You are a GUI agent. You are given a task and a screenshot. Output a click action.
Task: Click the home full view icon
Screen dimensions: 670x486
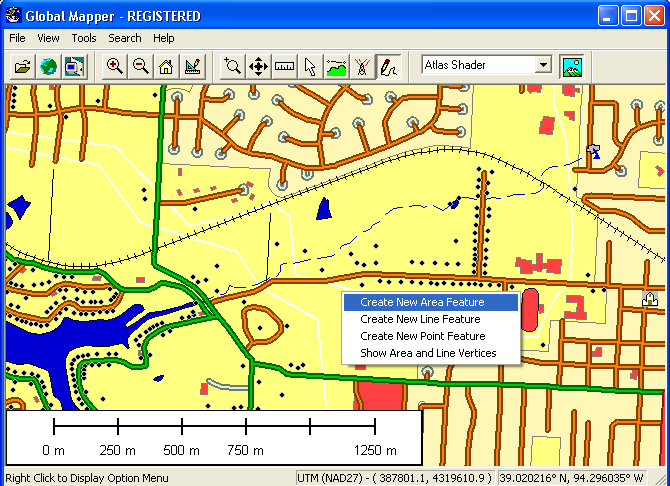166,67
